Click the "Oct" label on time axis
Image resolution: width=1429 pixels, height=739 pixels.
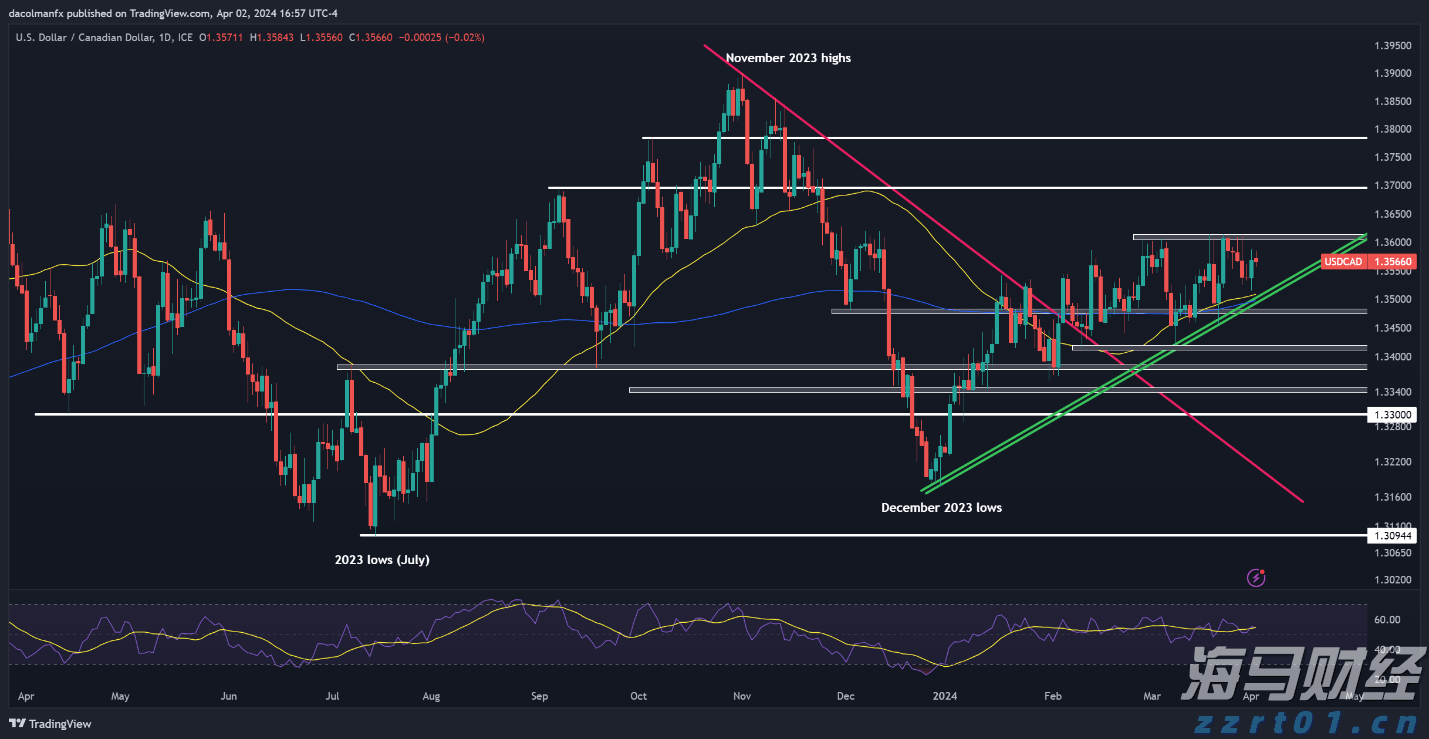[x=639, y=695]
